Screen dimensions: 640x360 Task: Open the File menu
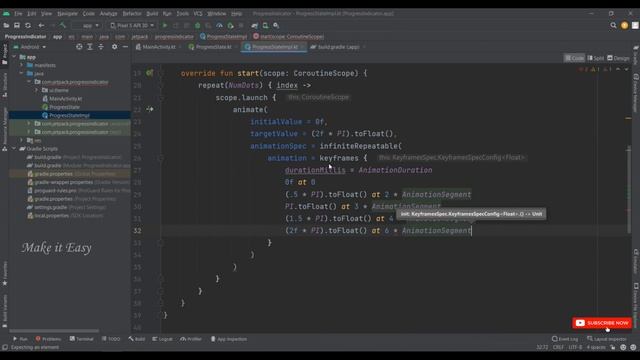pyautogui.click(x=18, y=13)
